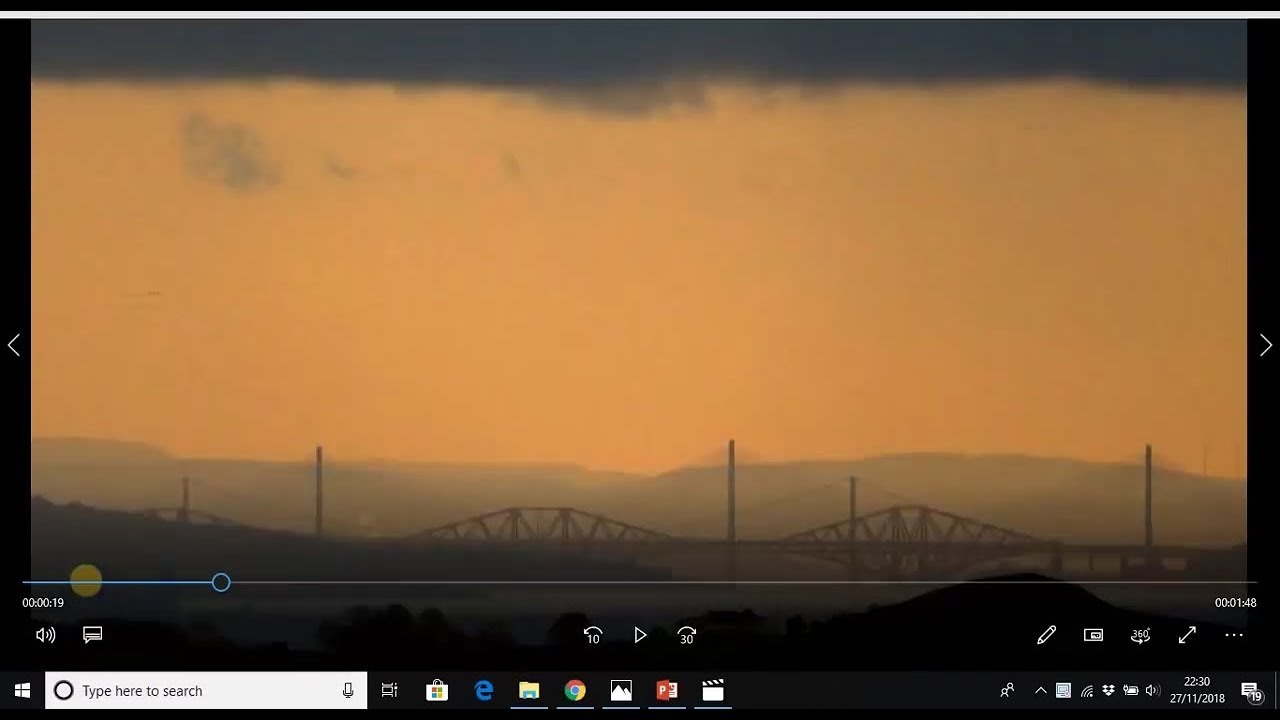Play the video
The image size is (1280, 720).
(x=640, y=635)
